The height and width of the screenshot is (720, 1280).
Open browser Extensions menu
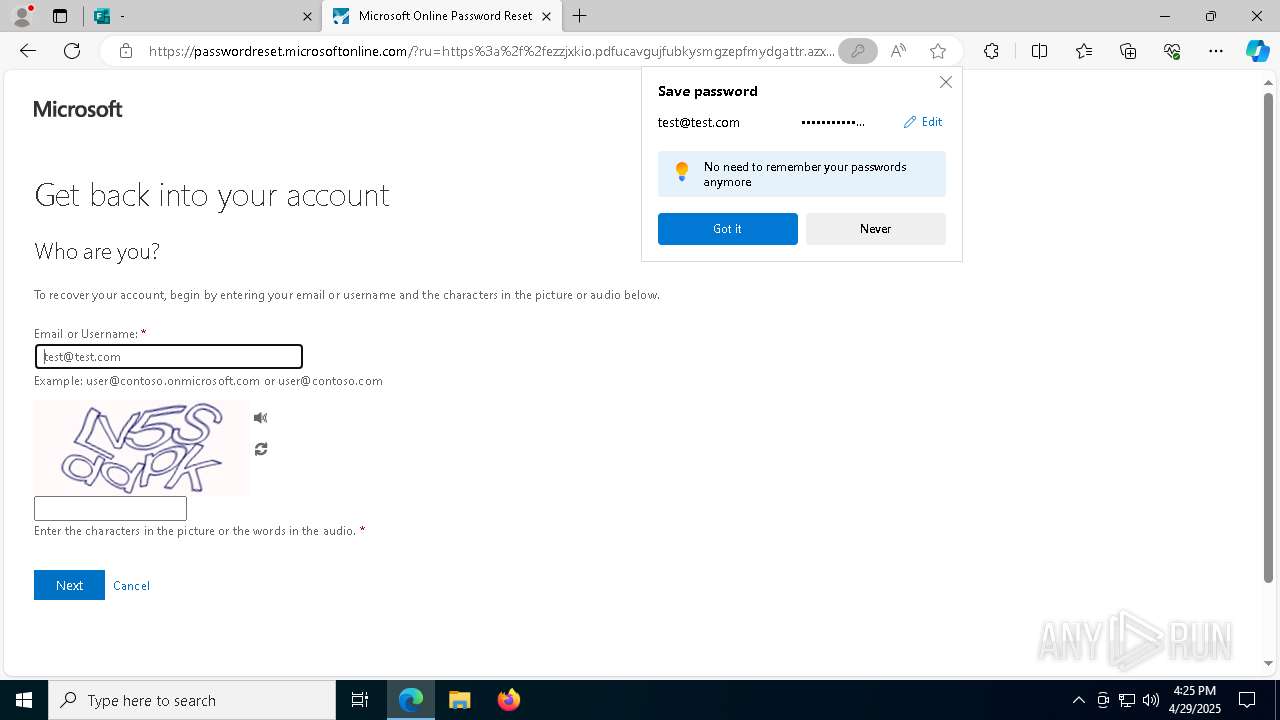991,51
